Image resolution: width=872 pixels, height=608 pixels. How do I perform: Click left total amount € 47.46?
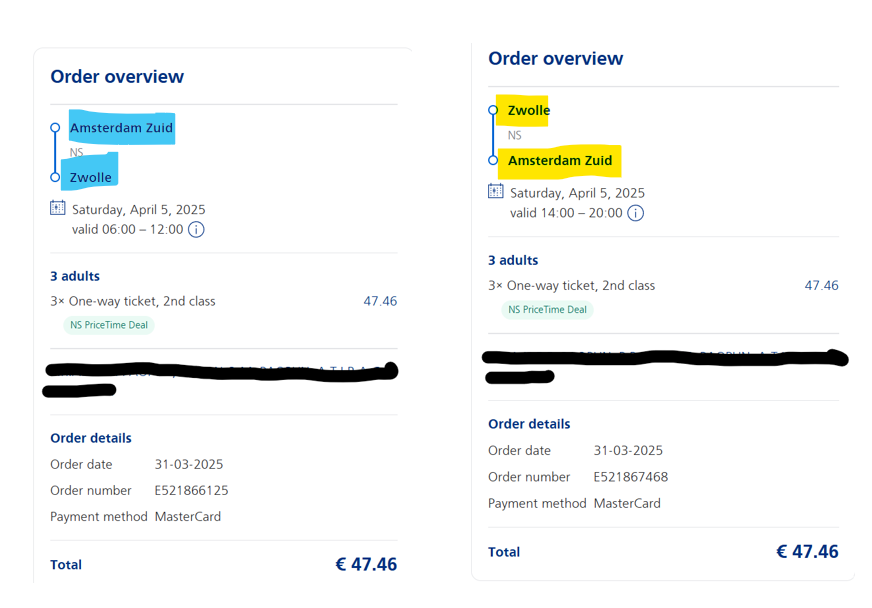tap(366, 565)
